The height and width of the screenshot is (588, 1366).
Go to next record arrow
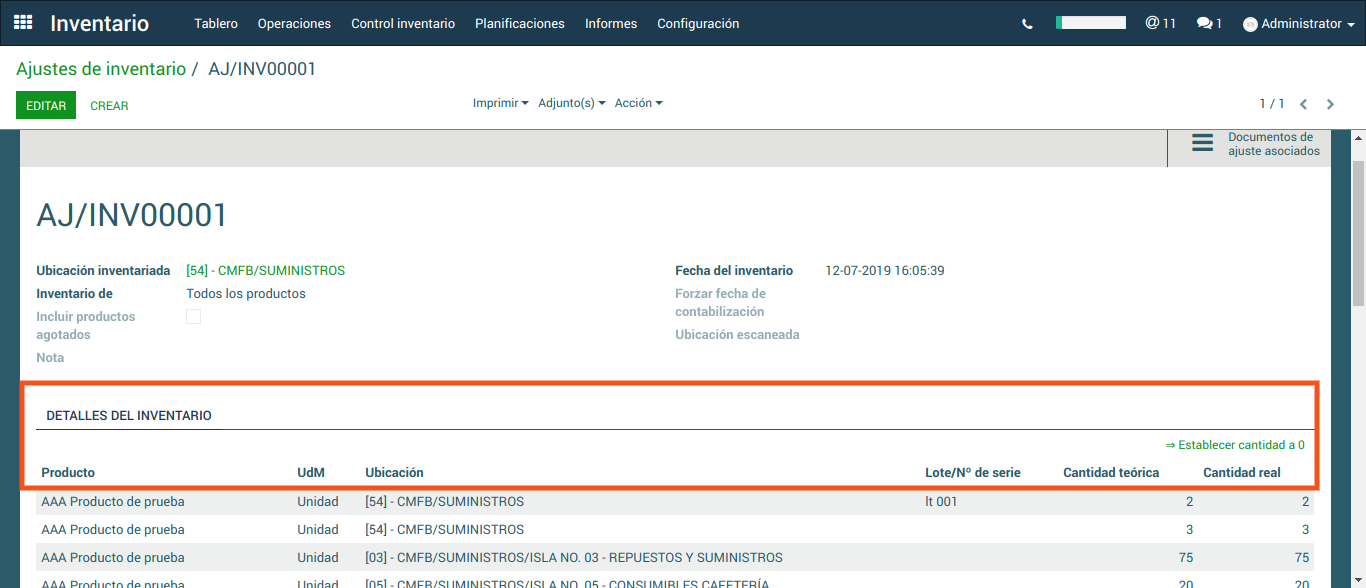pyautogui.click(x=1330, y=104)
